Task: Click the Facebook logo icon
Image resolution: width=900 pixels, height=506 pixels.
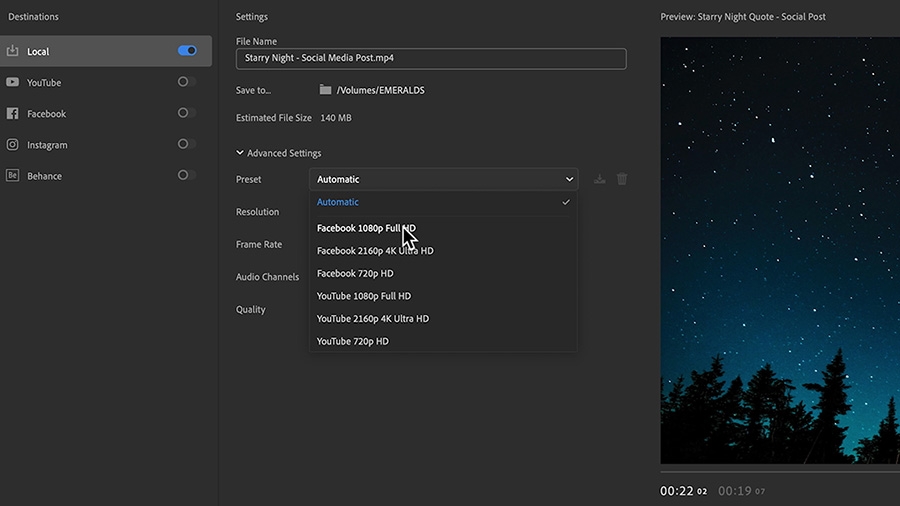Action: click(x=12, y=114)
